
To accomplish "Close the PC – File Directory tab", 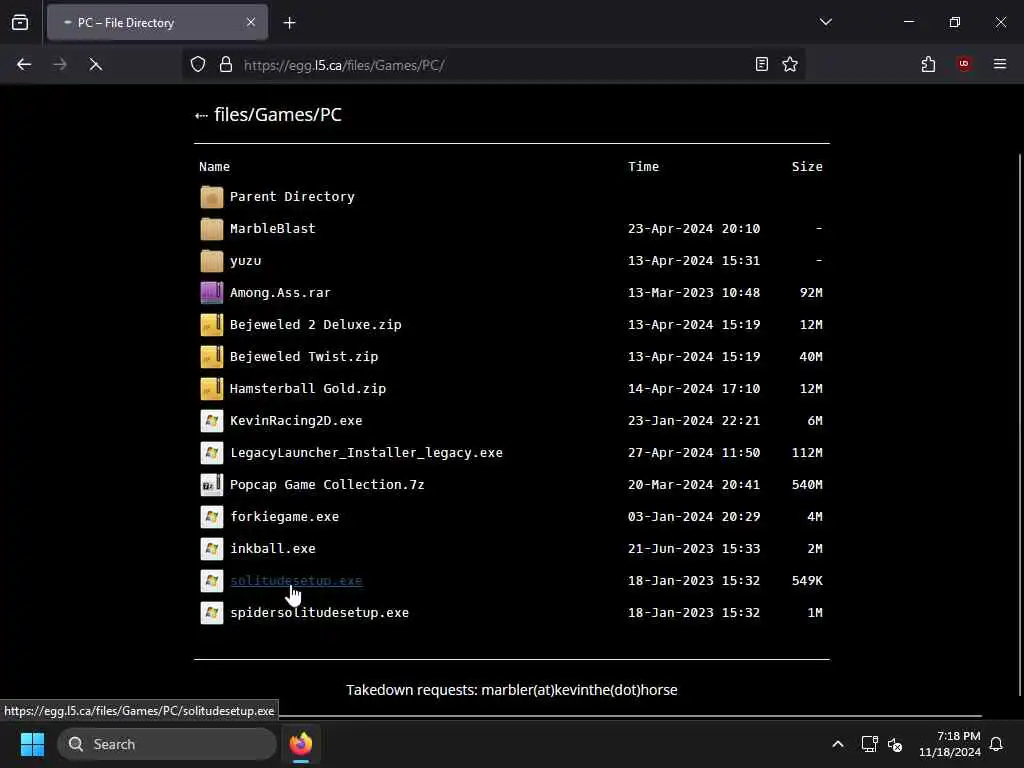I will pyautogui.click(x=251, y=22).
